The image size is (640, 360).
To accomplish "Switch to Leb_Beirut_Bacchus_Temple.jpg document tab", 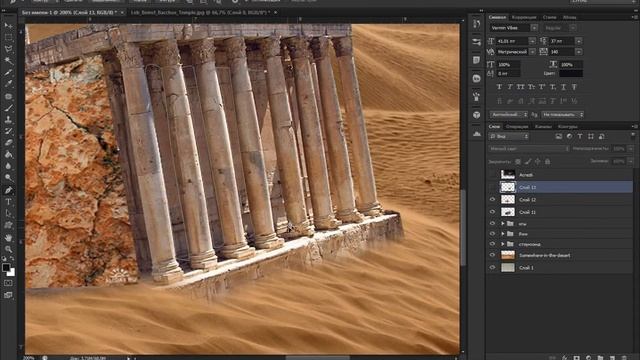I will click(200, 13).
